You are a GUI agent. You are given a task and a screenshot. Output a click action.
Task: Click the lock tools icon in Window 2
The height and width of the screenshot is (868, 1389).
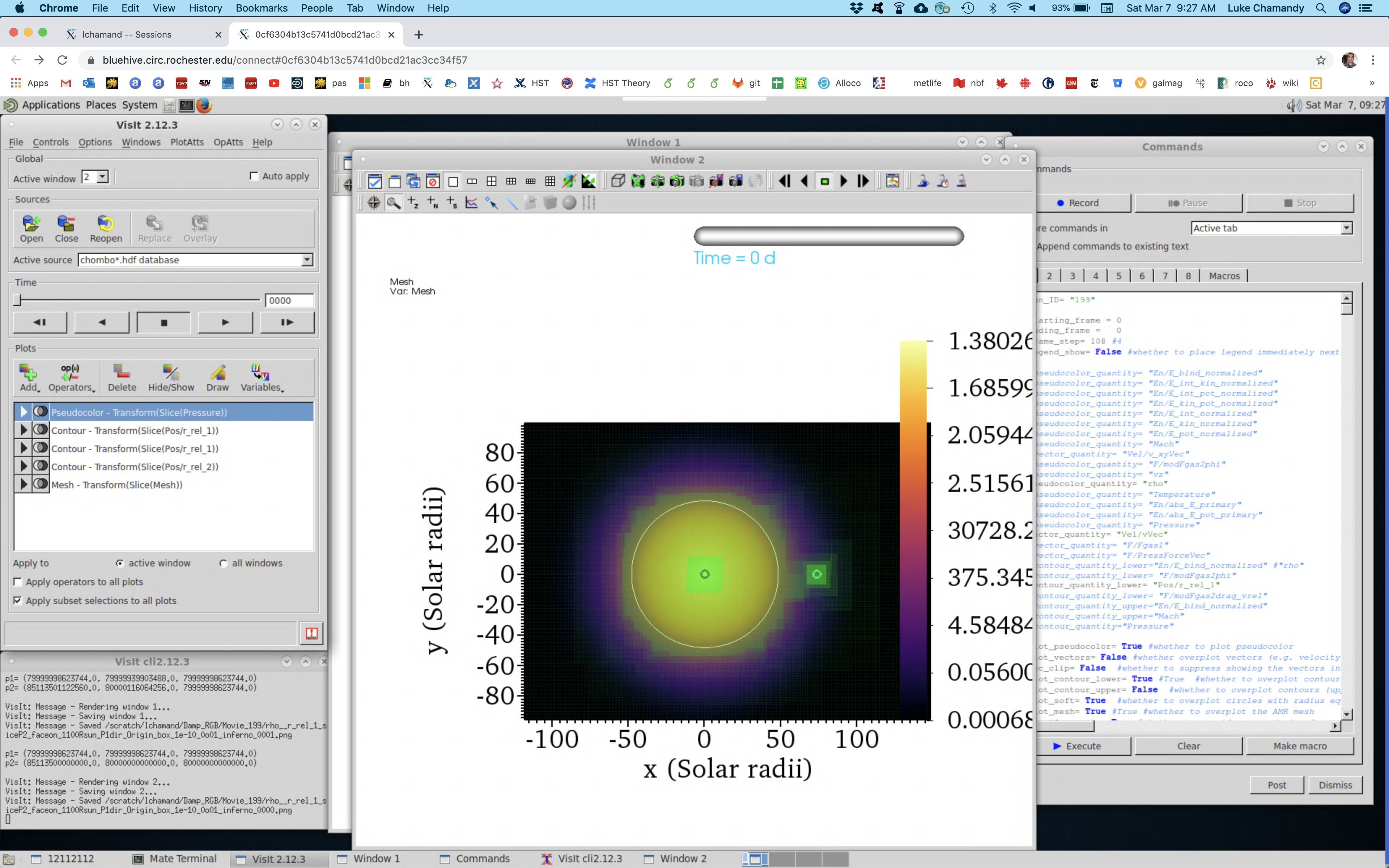962,182
